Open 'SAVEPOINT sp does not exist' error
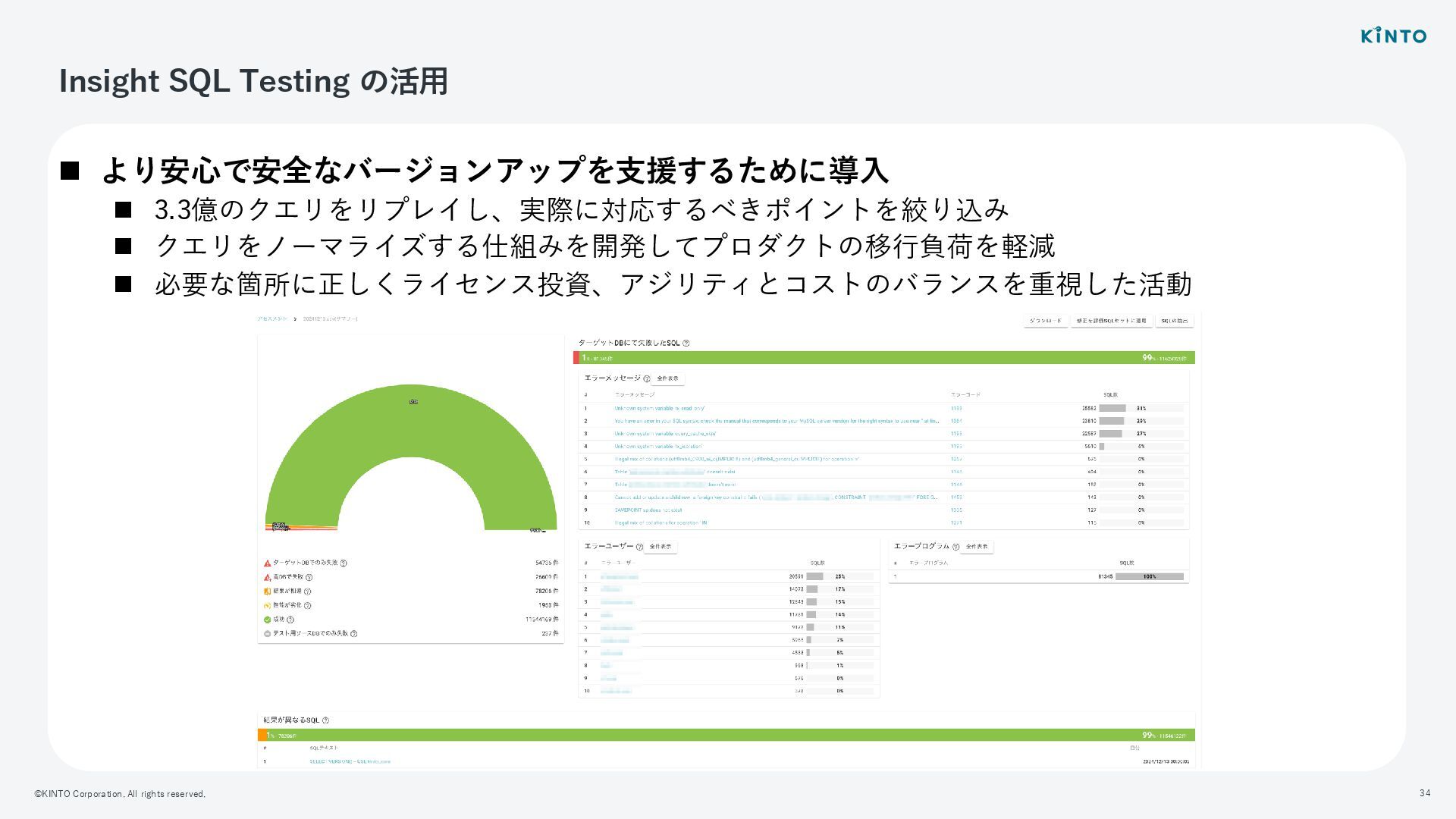 648,510
